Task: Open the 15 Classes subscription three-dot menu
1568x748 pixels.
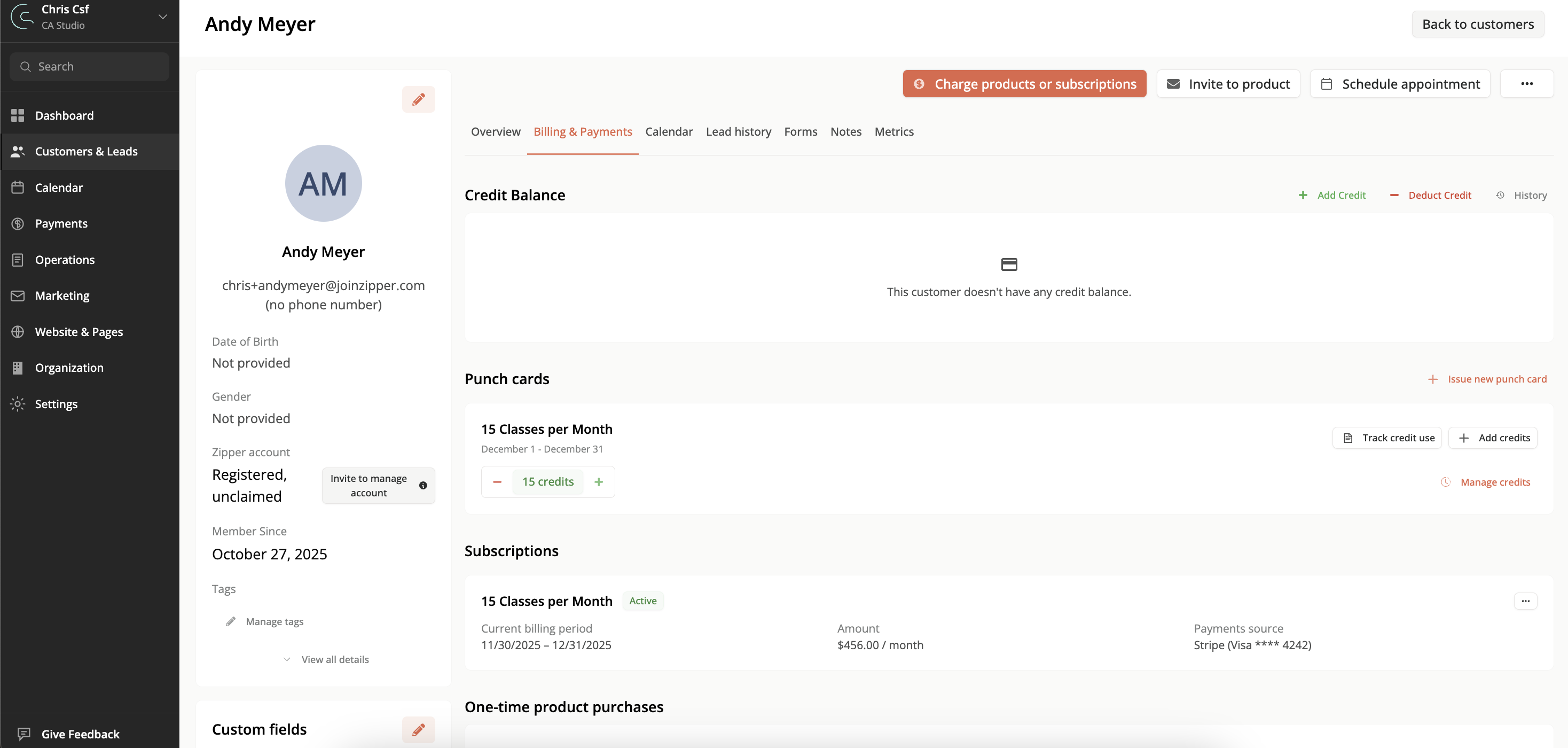Action: pos(1525,601)
